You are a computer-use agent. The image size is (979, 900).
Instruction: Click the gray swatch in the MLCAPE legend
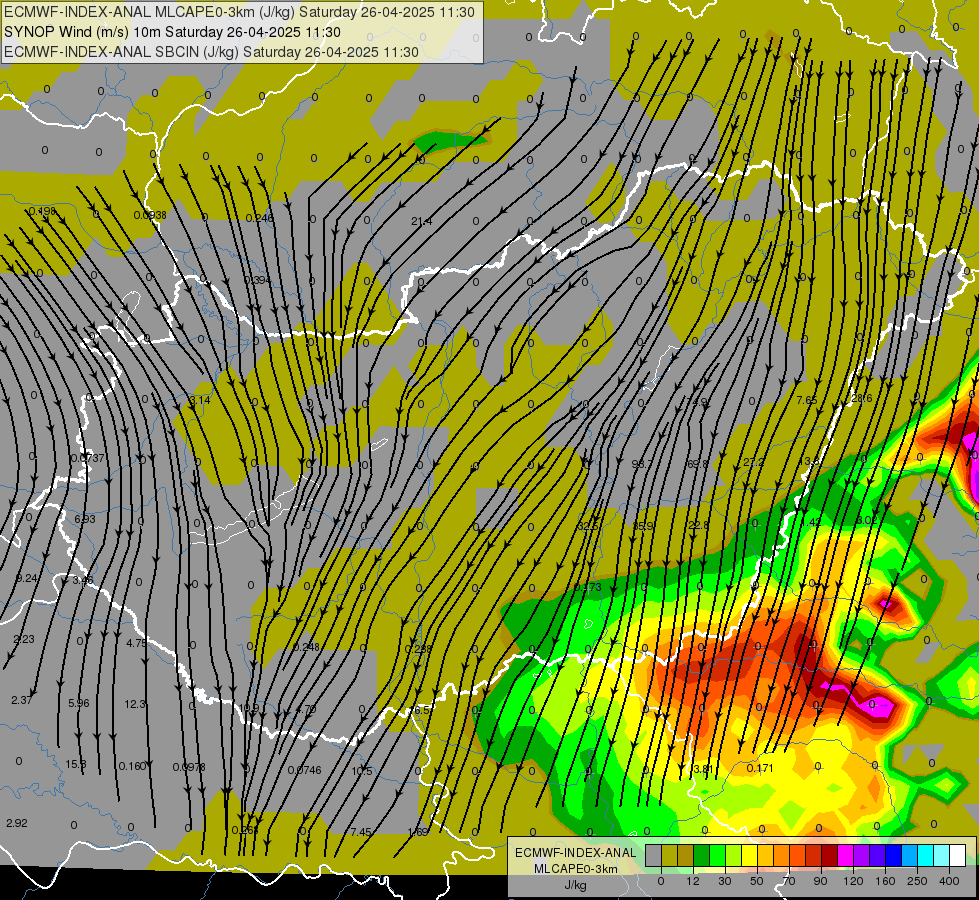(654, 855)
